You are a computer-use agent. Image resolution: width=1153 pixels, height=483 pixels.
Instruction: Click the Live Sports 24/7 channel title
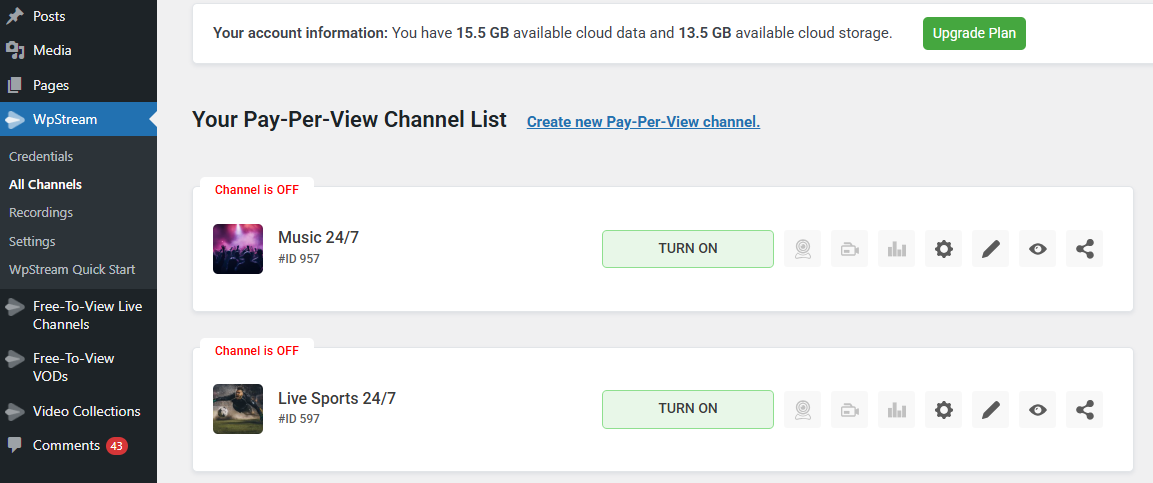(x=337, y=398)
